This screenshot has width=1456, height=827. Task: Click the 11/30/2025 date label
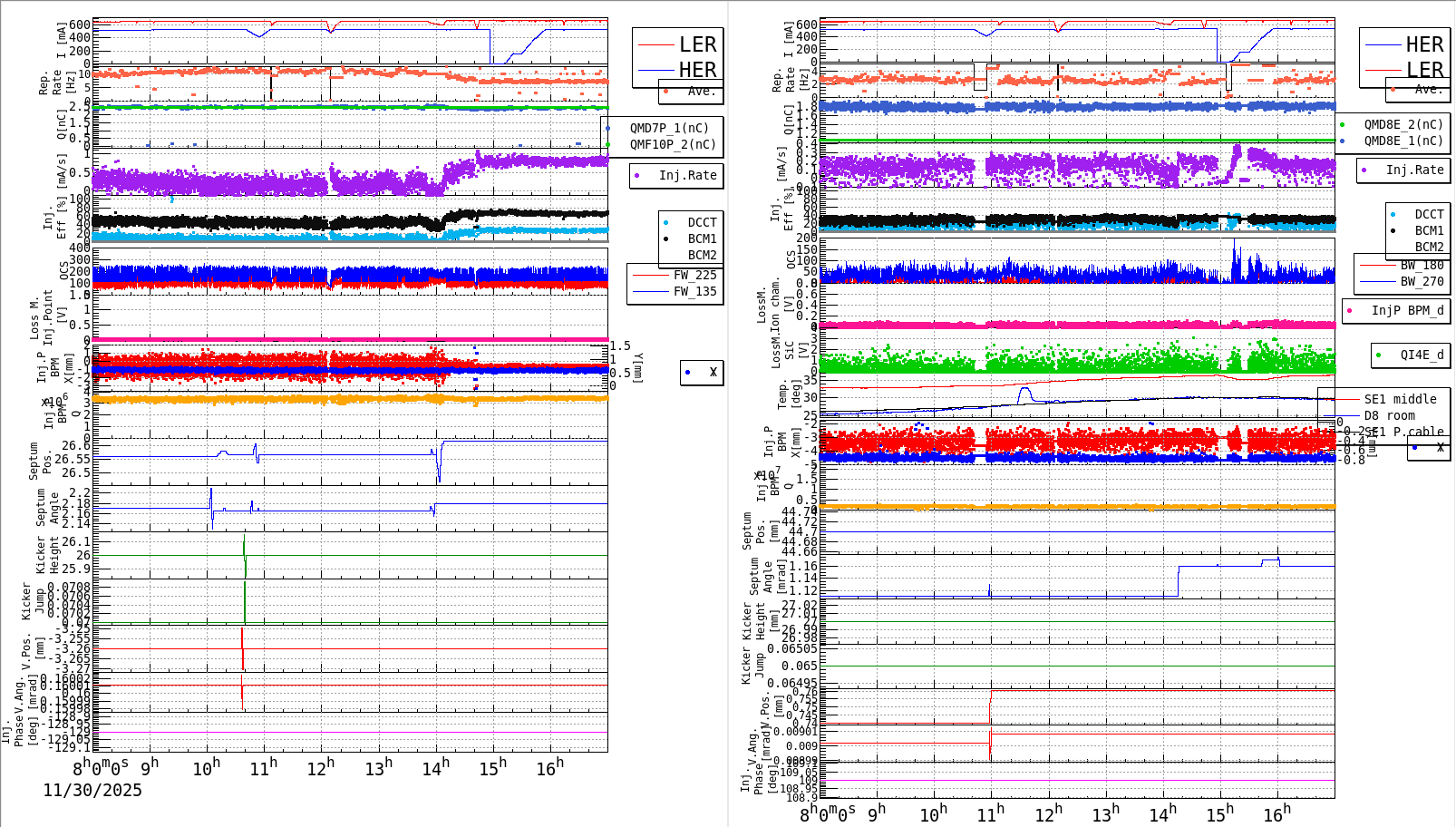[91, 791]
